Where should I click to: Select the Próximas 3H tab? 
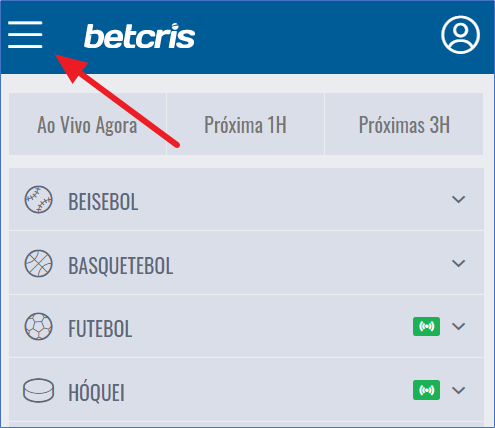pyautogui.click(x=404, y=124)
